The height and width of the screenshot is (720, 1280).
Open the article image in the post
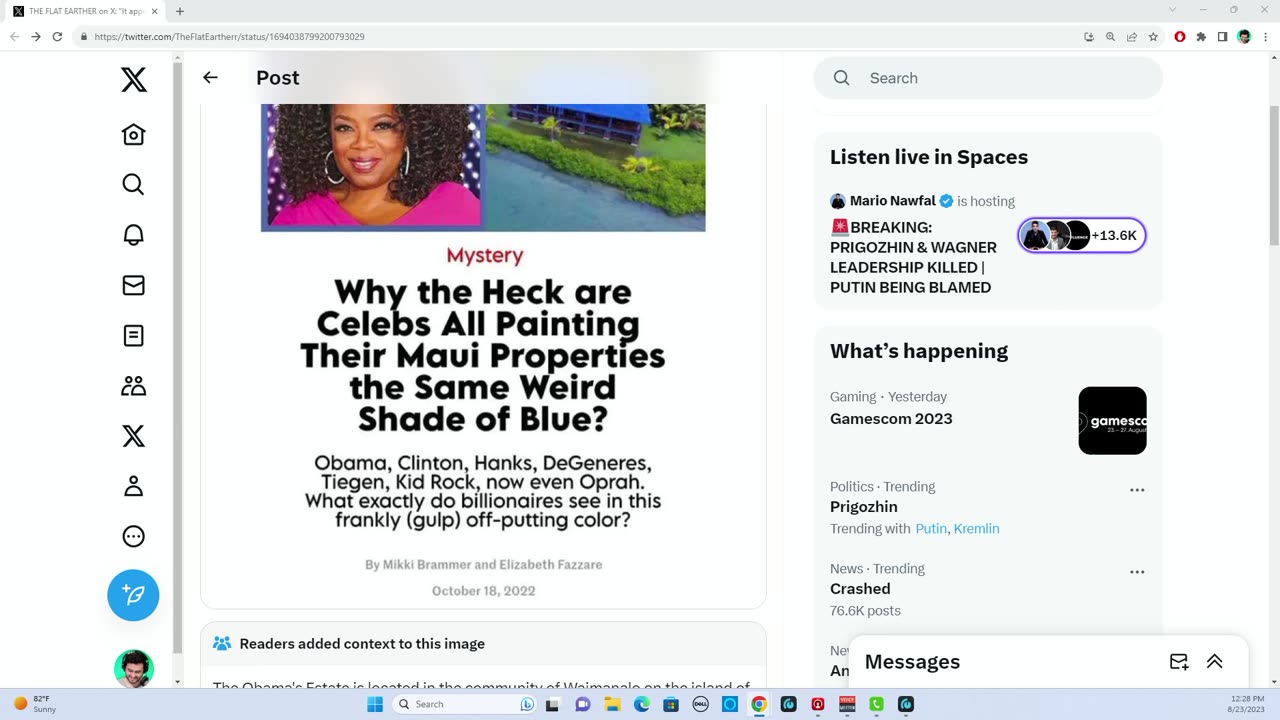point(483,356)
